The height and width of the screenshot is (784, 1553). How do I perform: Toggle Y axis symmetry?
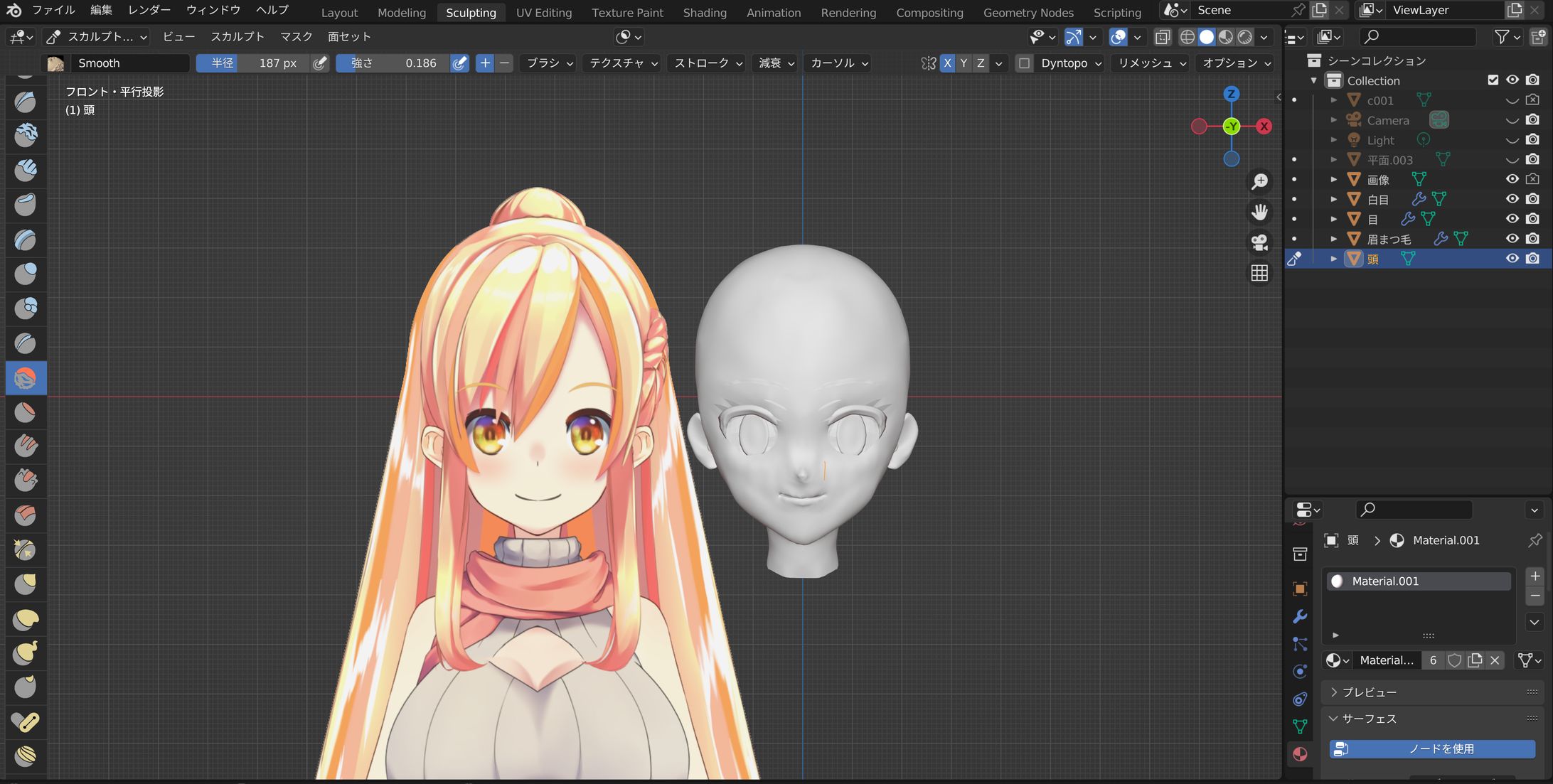click(964, 63)
